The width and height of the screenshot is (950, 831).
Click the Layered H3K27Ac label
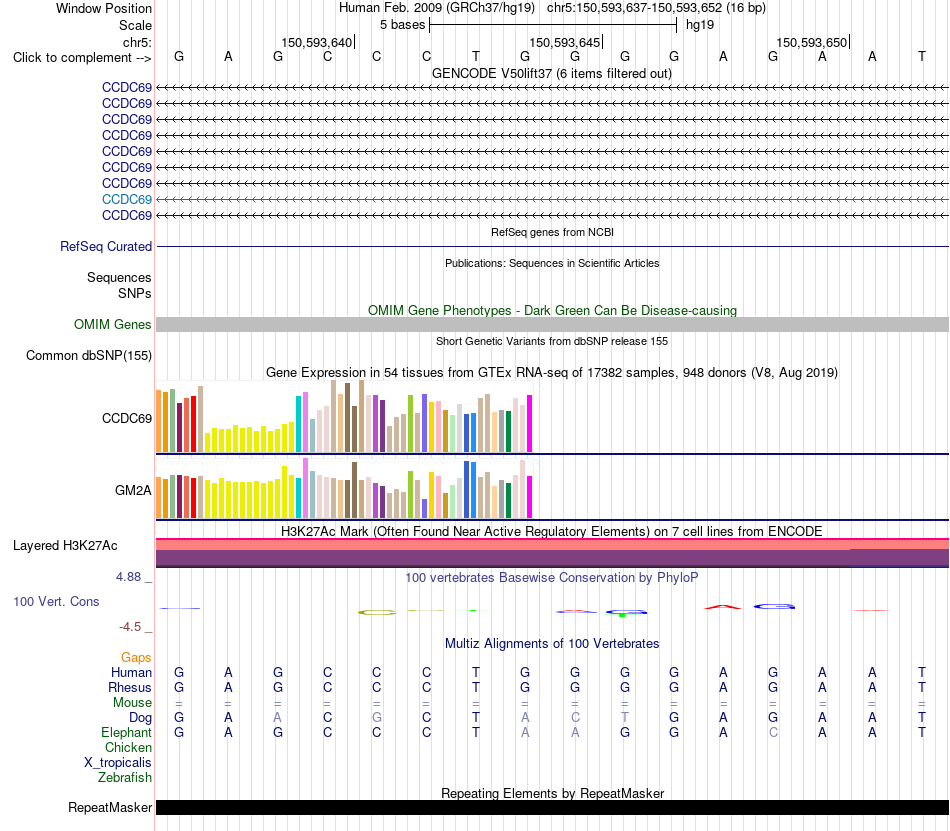click(65, 546)
